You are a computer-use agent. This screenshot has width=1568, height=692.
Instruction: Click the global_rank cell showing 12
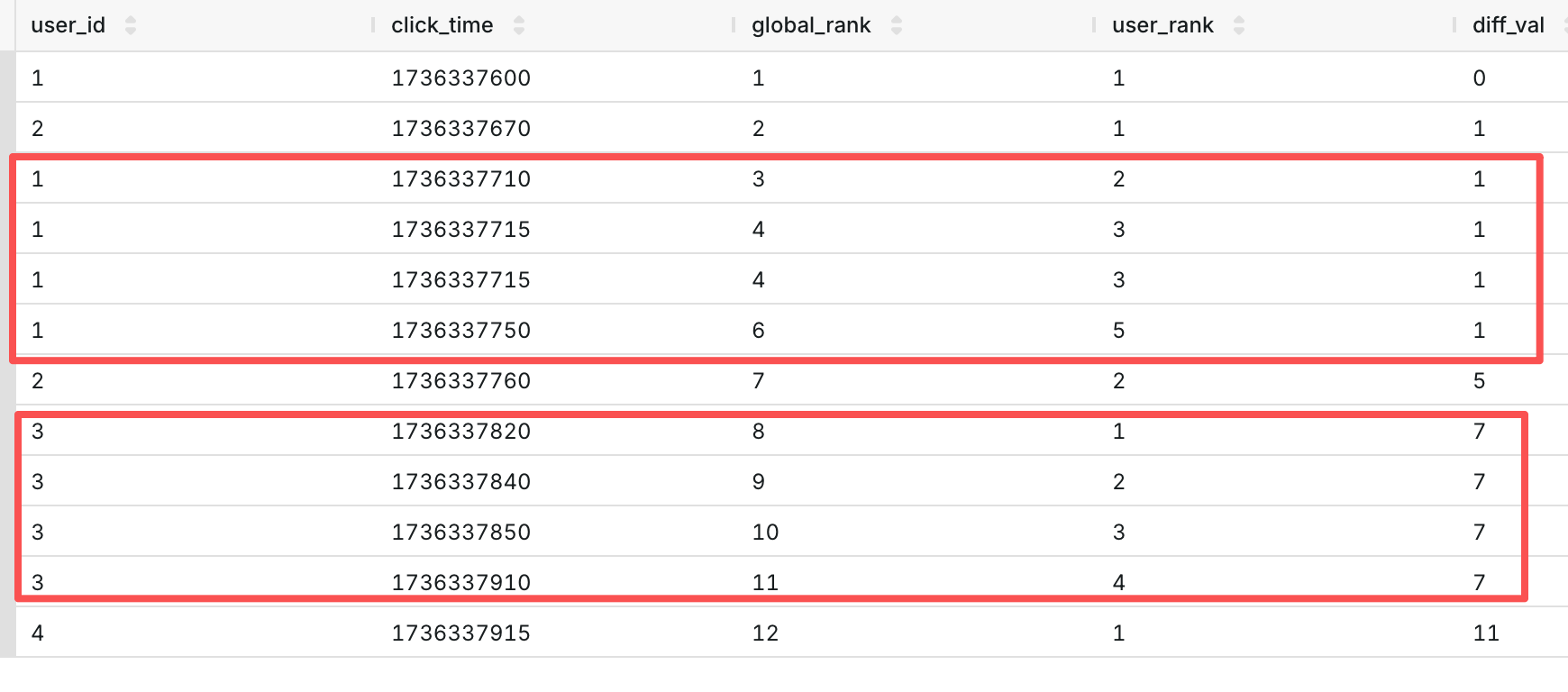pos(765,633)
